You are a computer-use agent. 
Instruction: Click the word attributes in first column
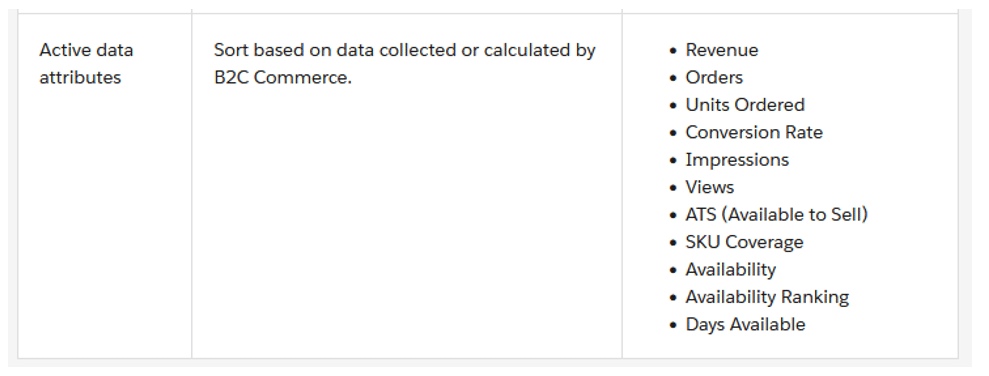click(80, 78)
